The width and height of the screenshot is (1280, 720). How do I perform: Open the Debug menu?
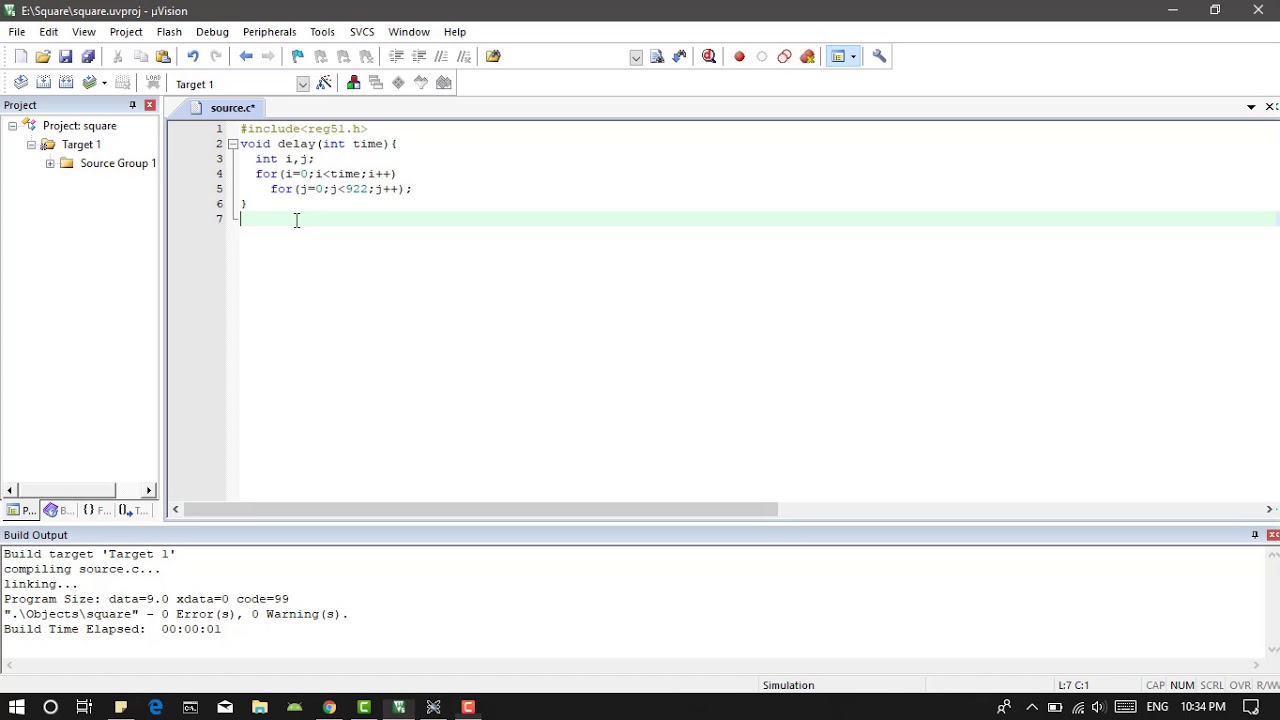pyautogui.click(x=212, y=32)
